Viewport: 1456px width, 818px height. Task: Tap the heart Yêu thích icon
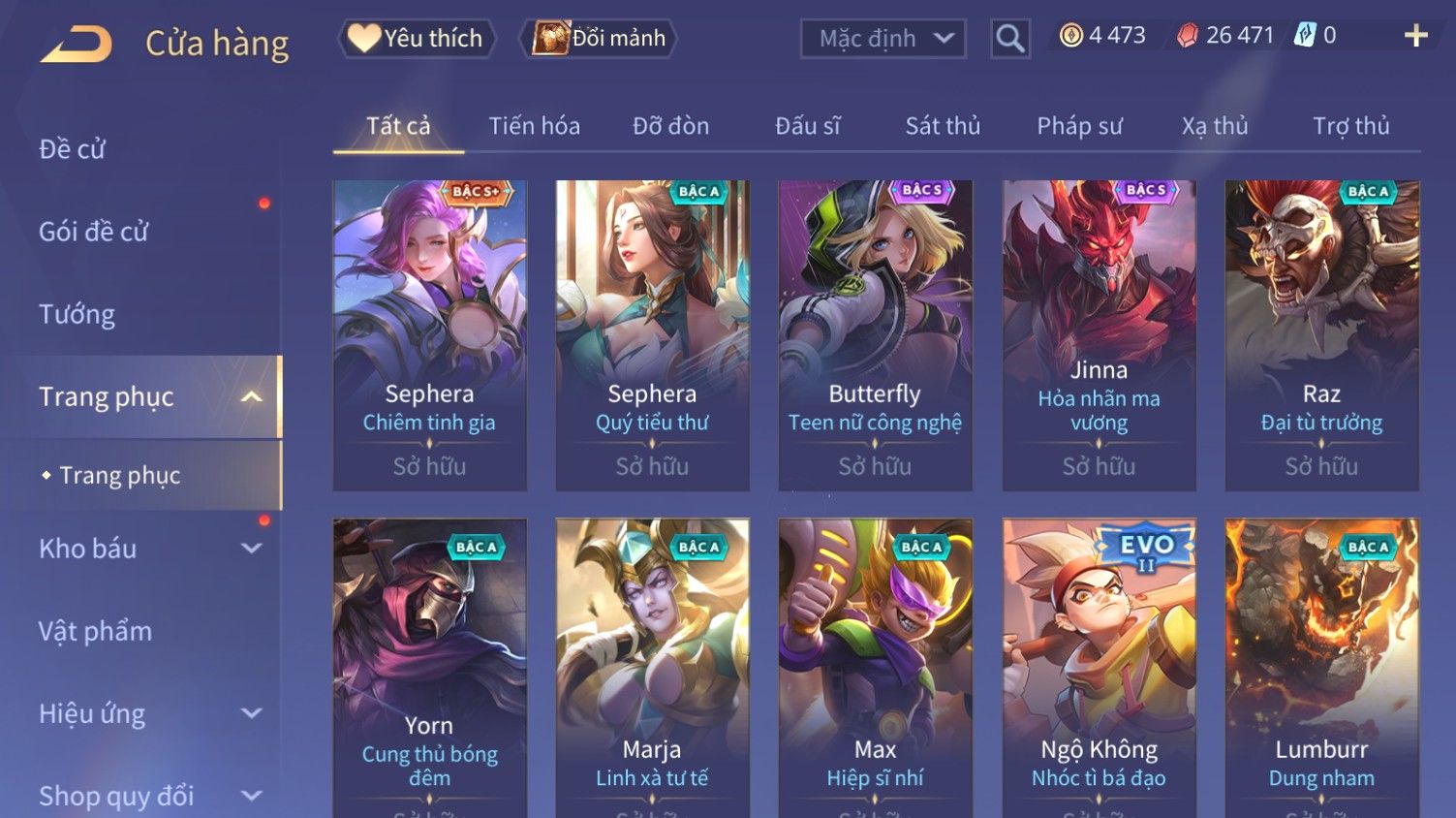pyautogui.click(x=365, y=38)
